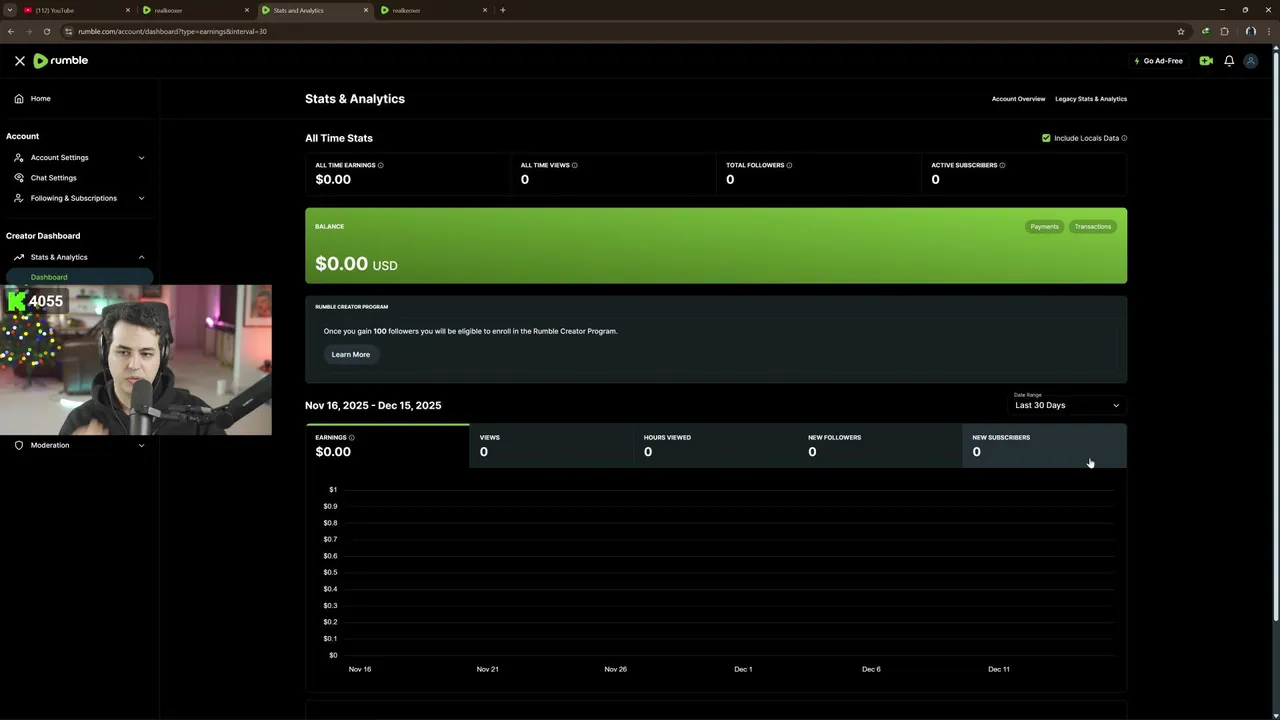Go back in browser history
Viewport: 1280px width, 720px height.
pos(11,31)
